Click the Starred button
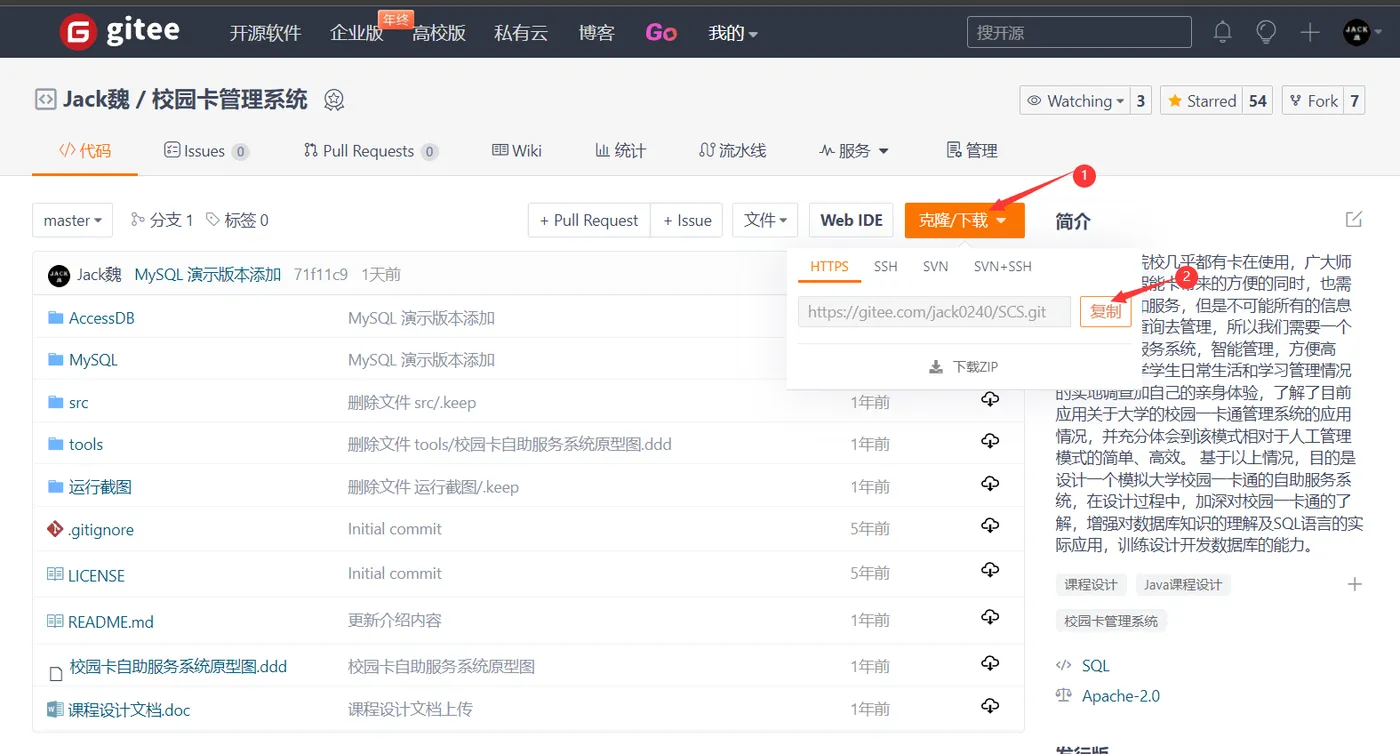The image size is (1400, 754). point(1201,101)
